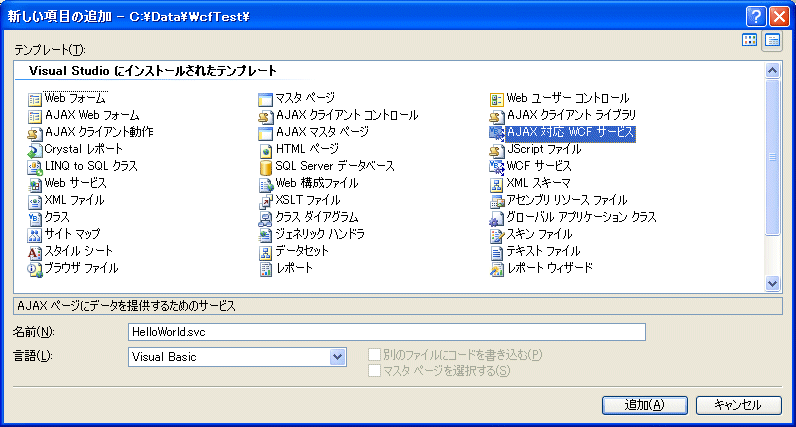Choose the HTML ページ icon
The width and height of the screenshot is (796, 427).
click(266, 151)
